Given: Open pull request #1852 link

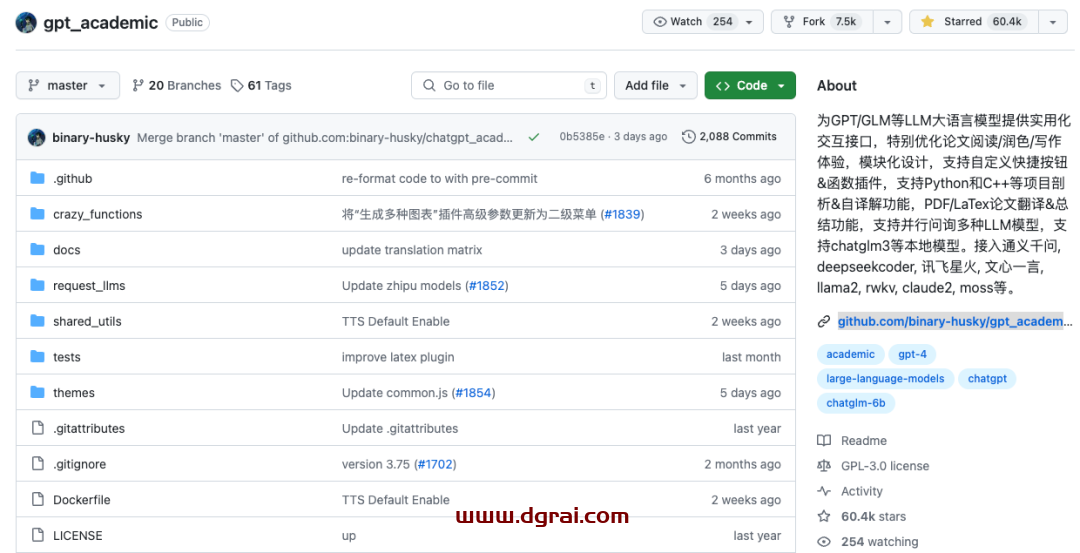Looking at the screenshot, I should point(486,286).
